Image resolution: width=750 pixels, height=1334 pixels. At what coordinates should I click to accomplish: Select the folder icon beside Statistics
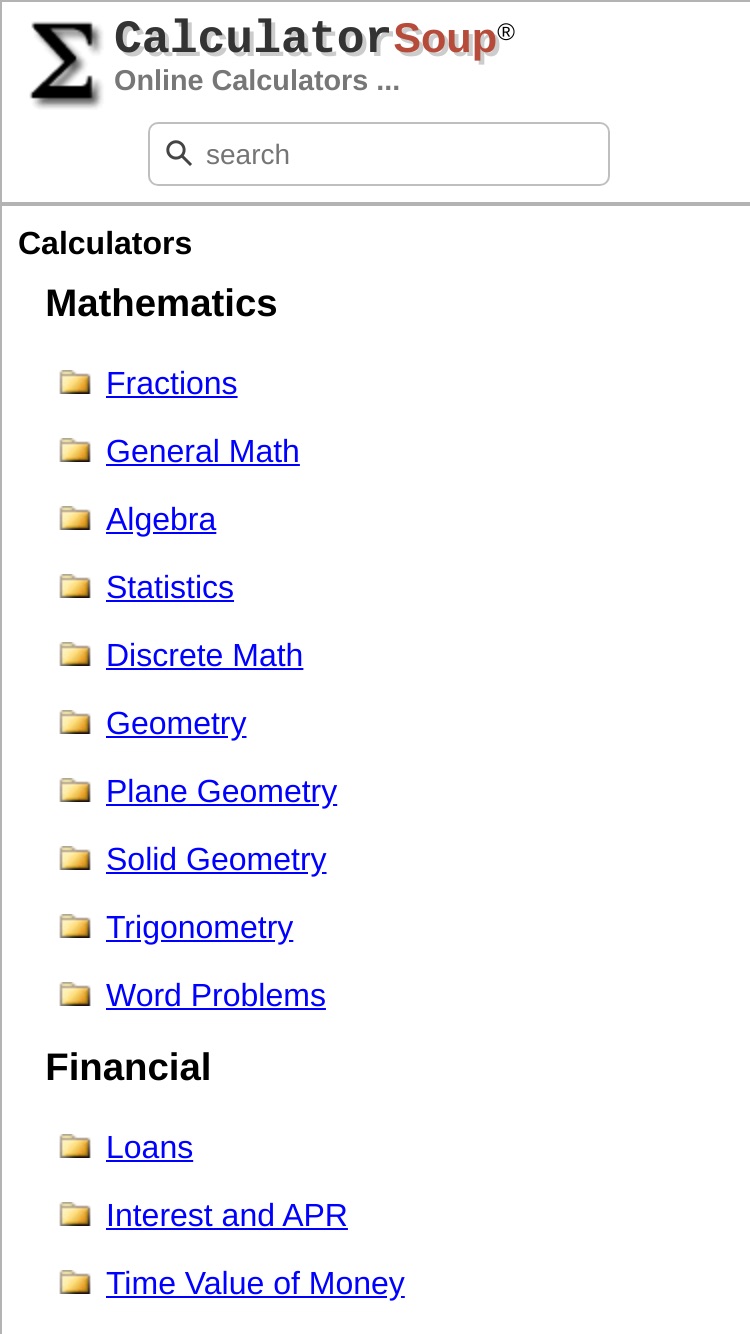(75, 586)
